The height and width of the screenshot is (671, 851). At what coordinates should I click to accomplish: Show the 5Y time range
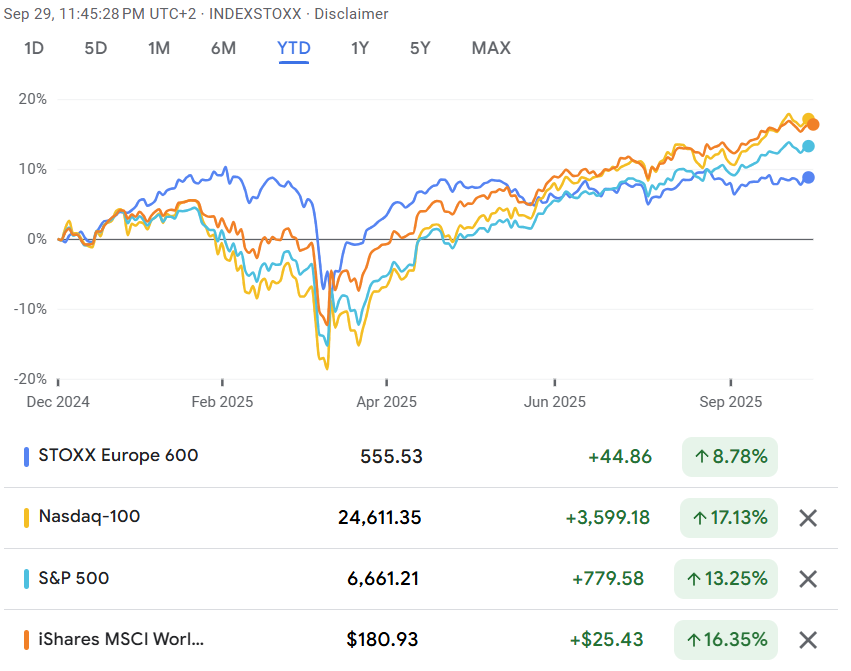click(x=421, y=48)
